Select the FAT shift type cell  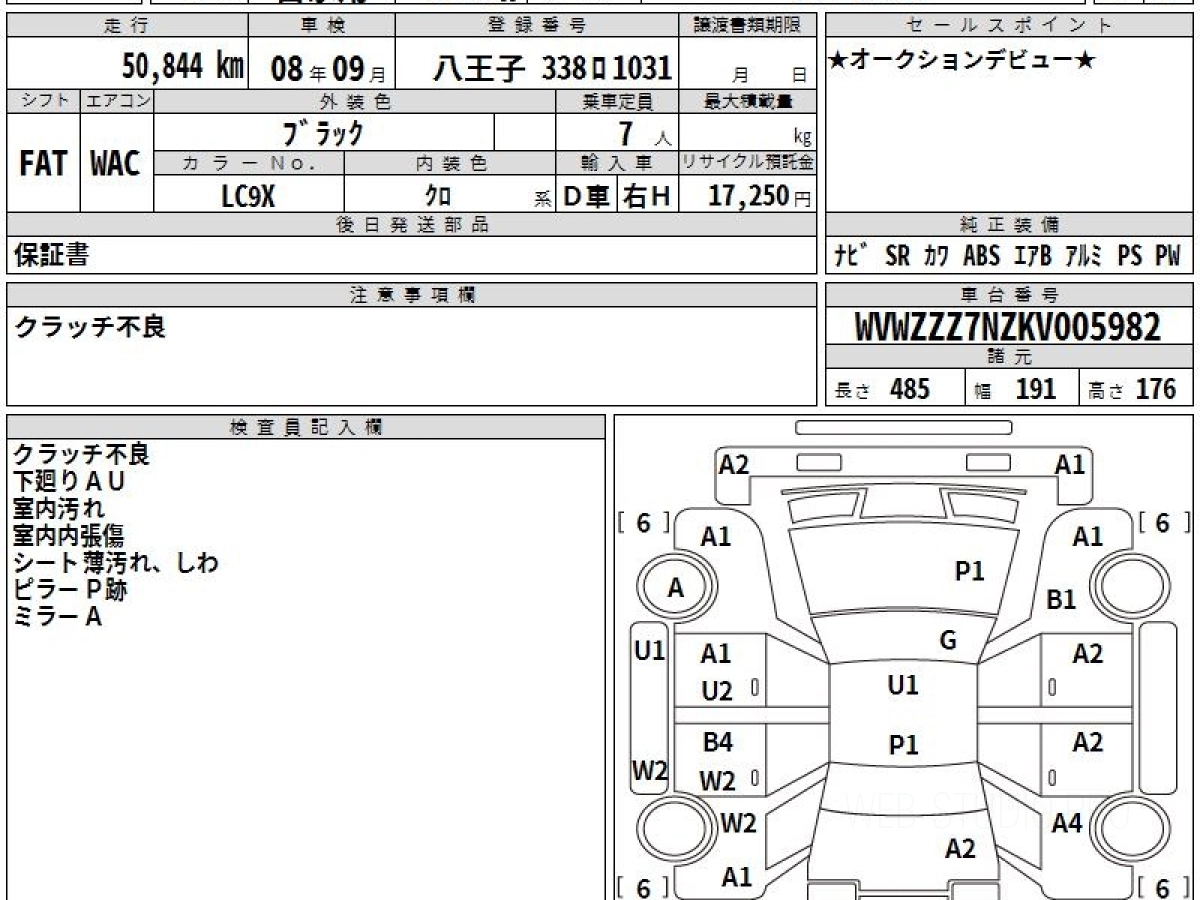coord(42,164)
